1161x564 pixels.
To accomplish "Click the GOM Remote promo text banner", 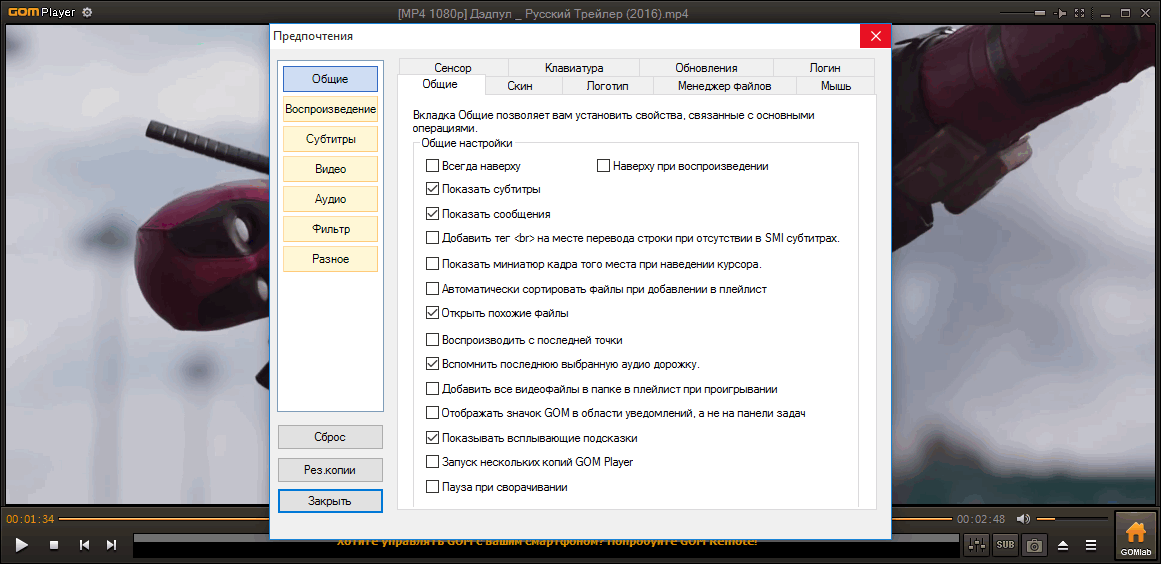I will [546, 543].
